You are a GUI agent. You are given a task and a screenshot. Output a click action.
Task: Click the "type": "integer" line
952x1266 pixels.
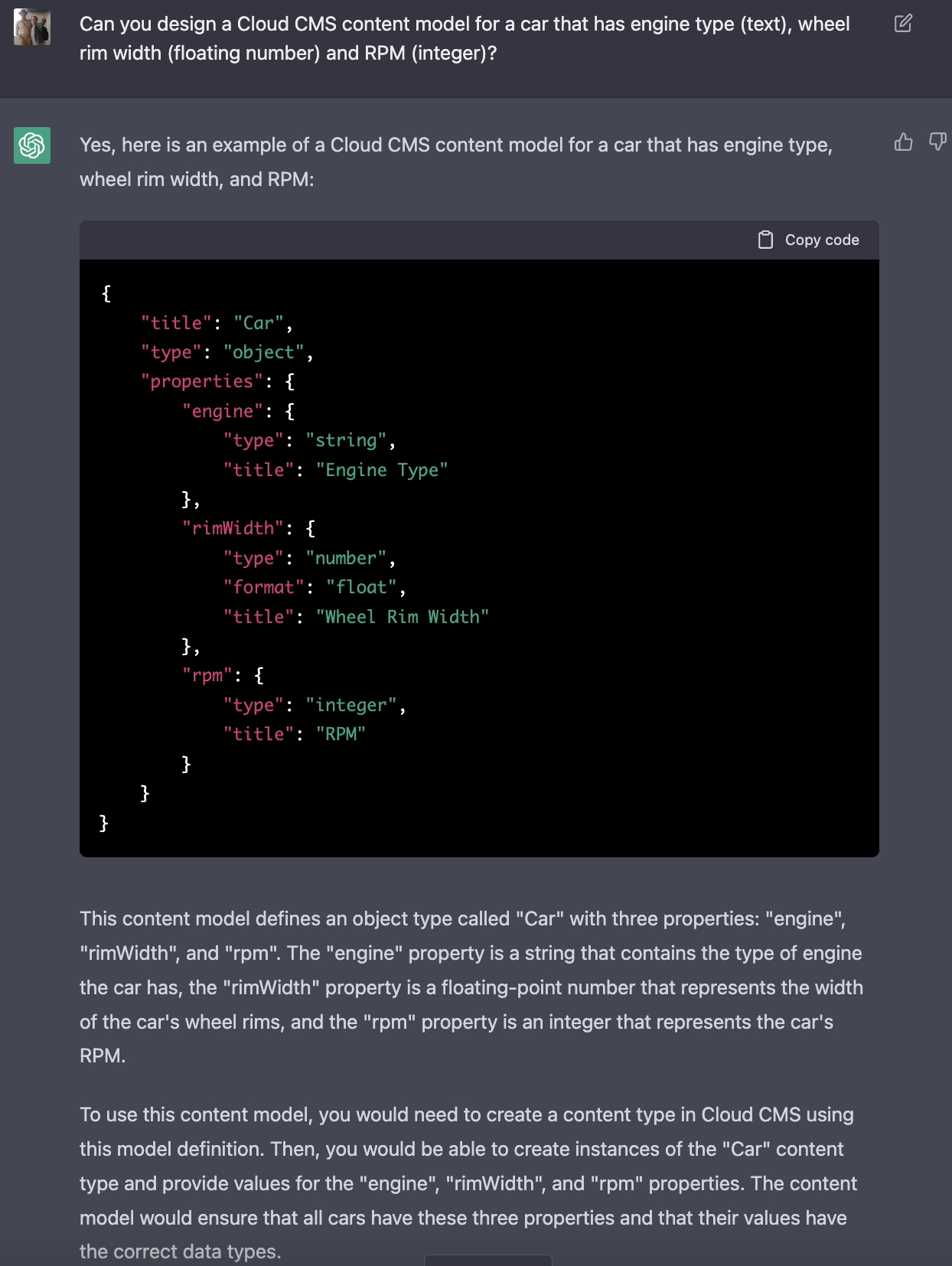(315, 705)
